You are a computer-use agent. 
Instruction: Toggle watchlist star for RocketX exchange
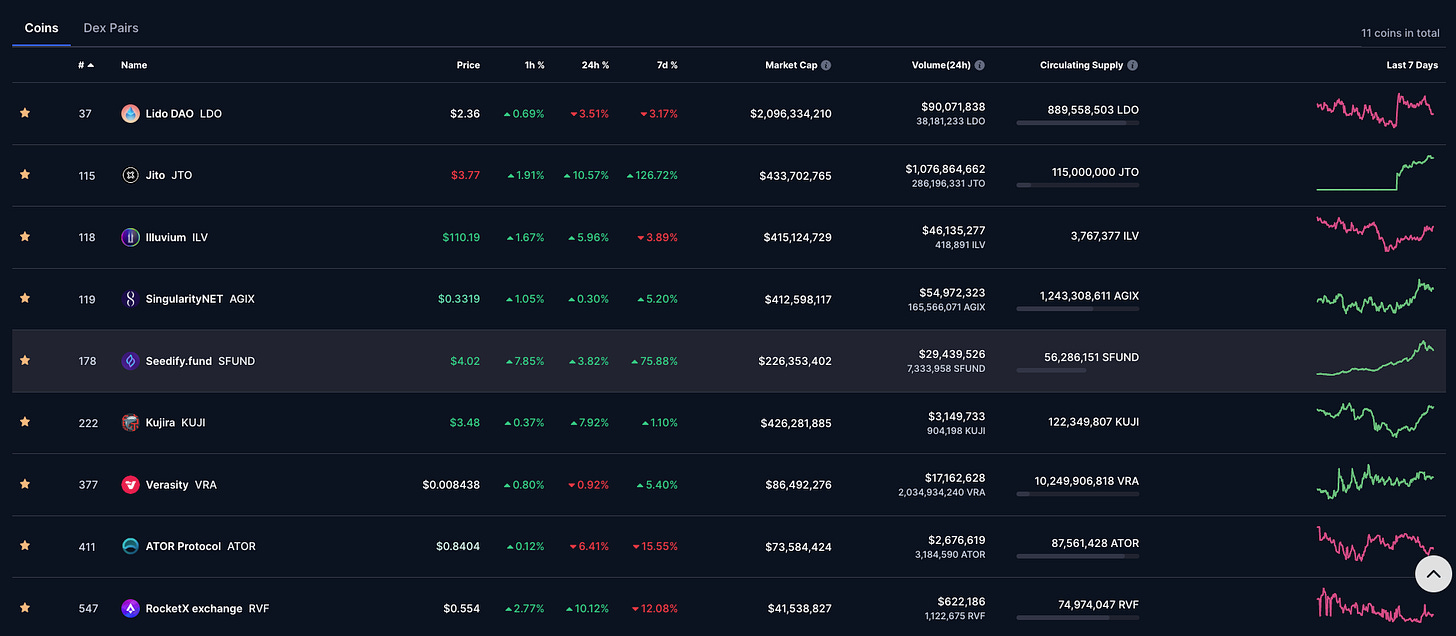click(x=25, y=607)
